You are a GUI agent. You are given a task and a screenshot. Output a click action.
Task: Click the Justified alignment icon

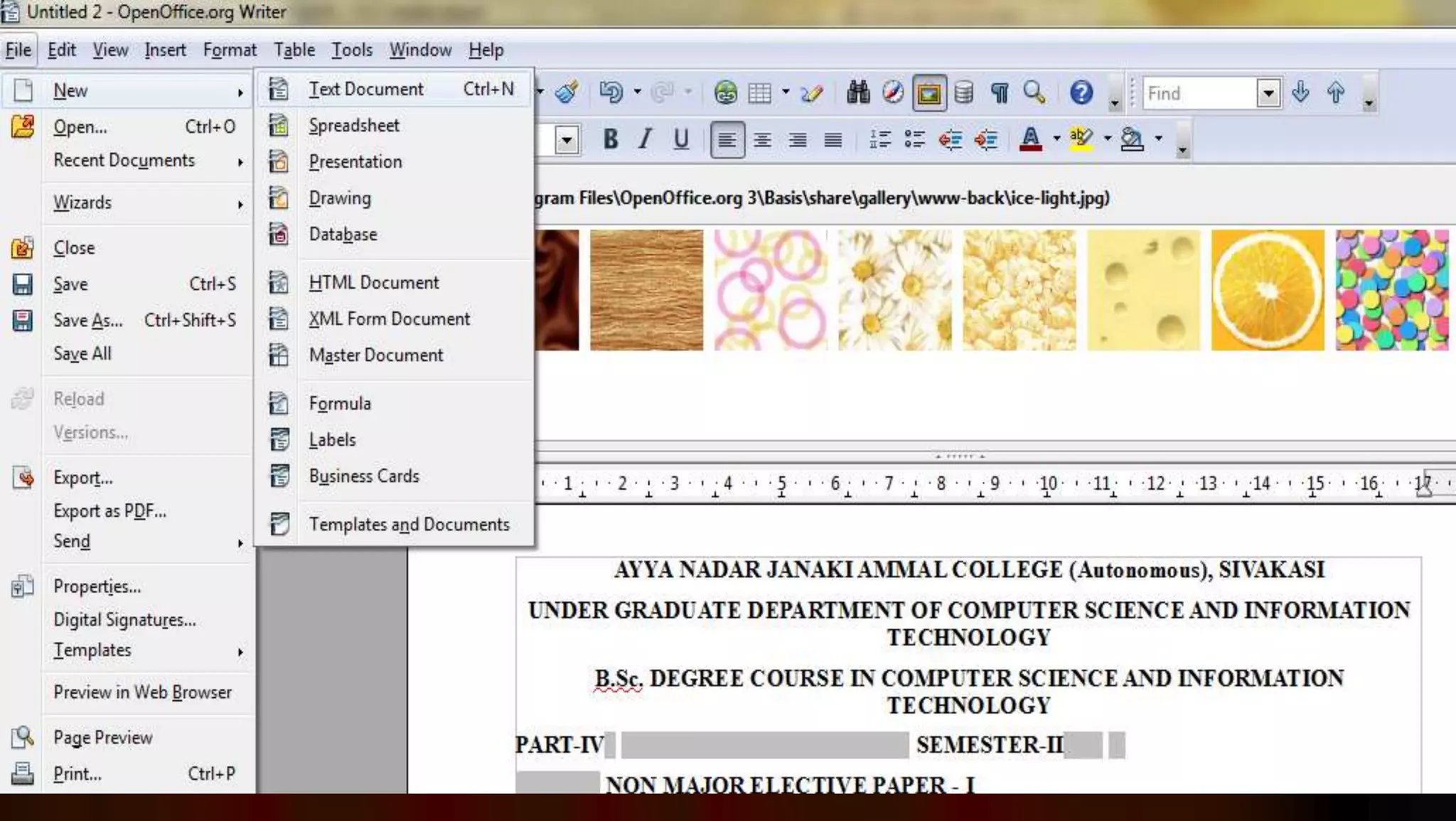point(833,139)
